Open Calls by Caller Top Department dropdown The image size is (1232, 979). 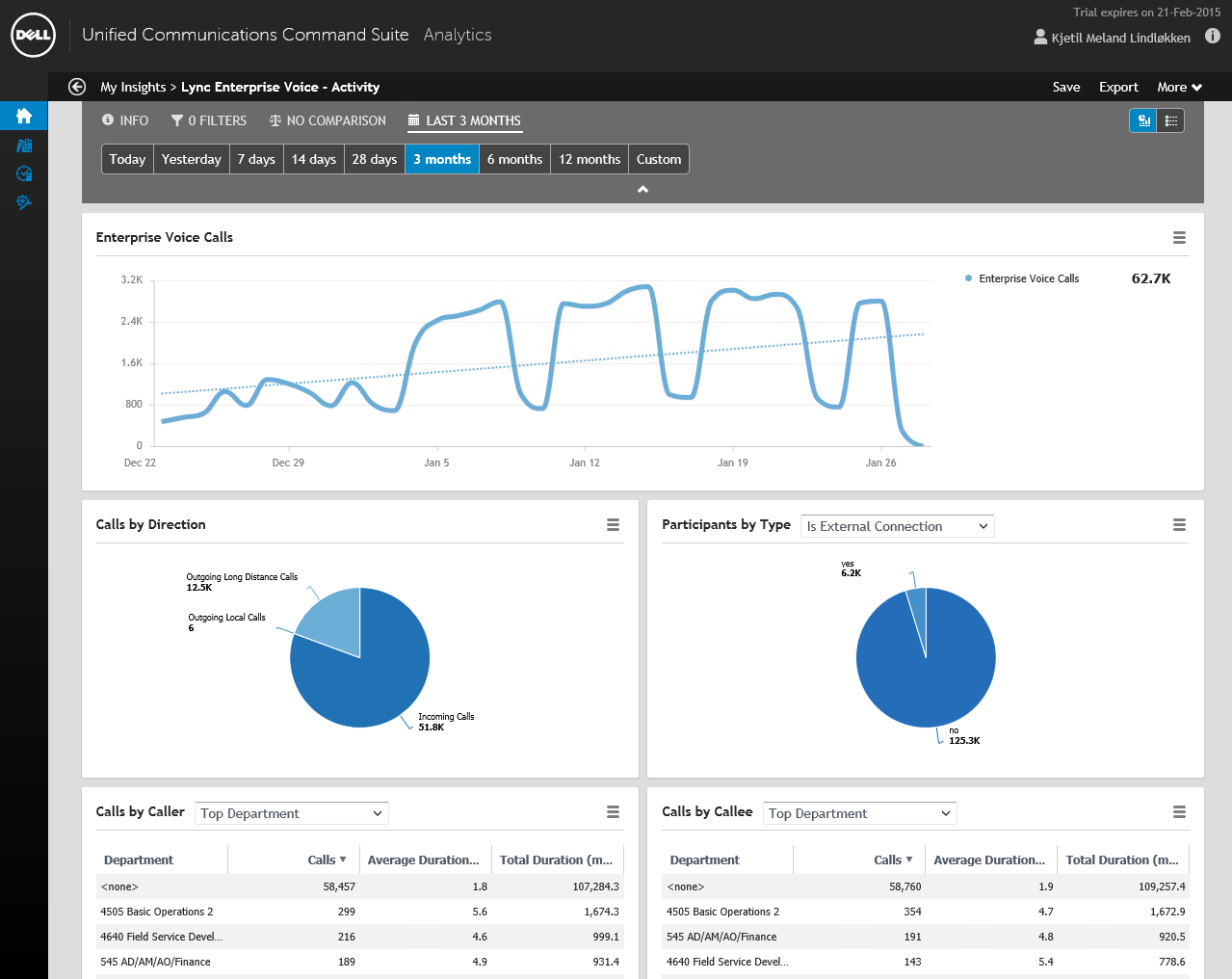(x=292, y=813)
